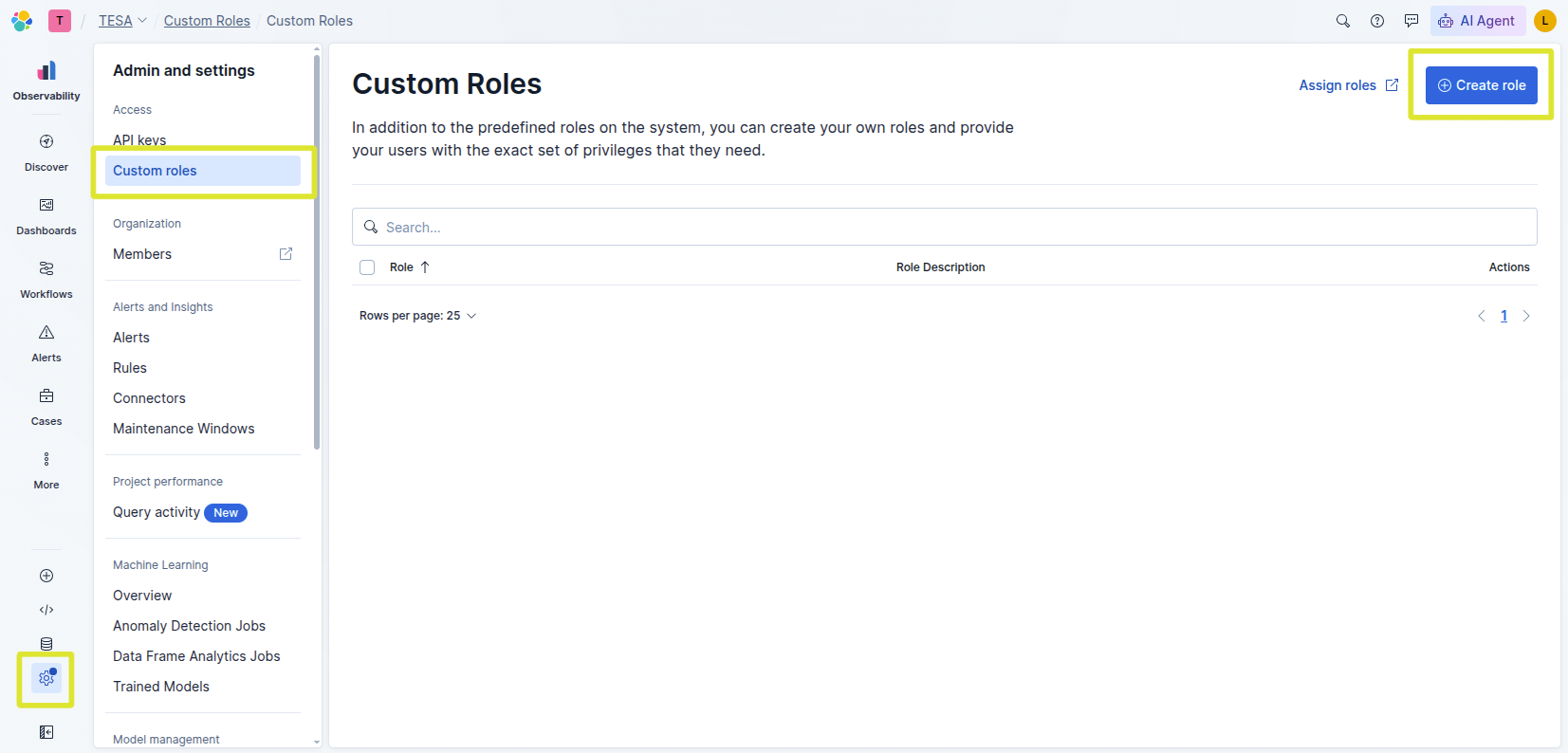The image size is (1568, 753).
Task: Click the search magnifier in header
Action: pos(1343,21)
